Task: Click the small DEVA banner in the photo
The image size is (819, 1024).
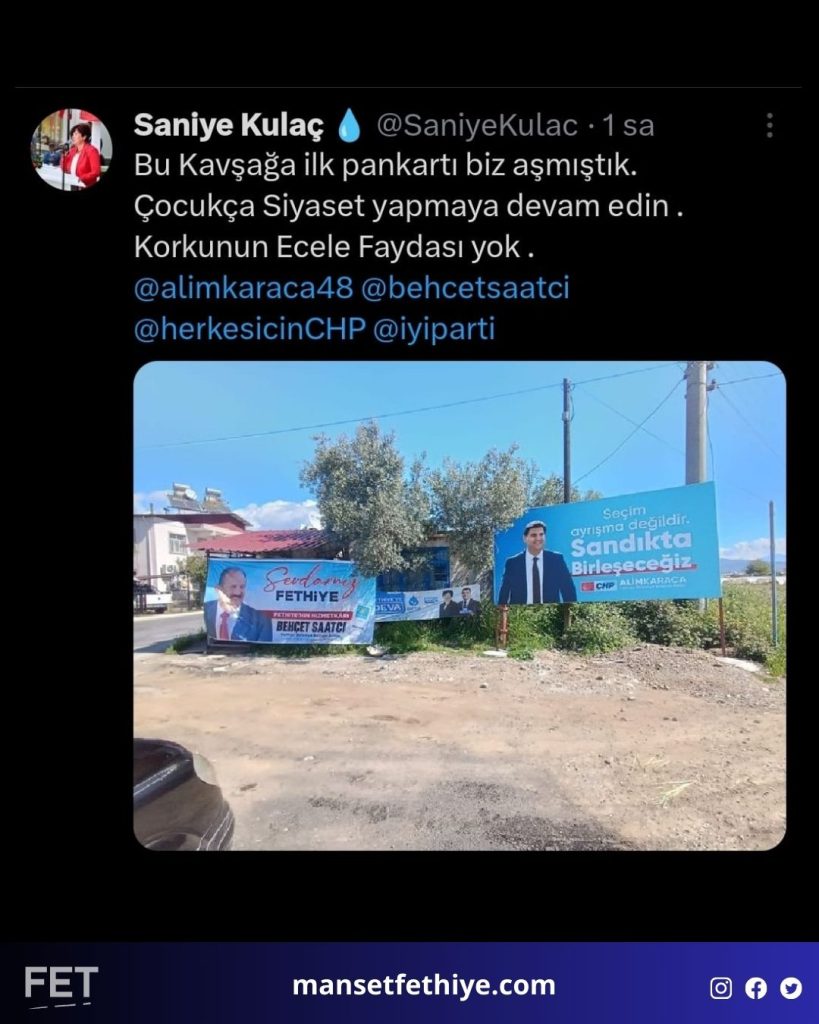Action: pos(428,603)
